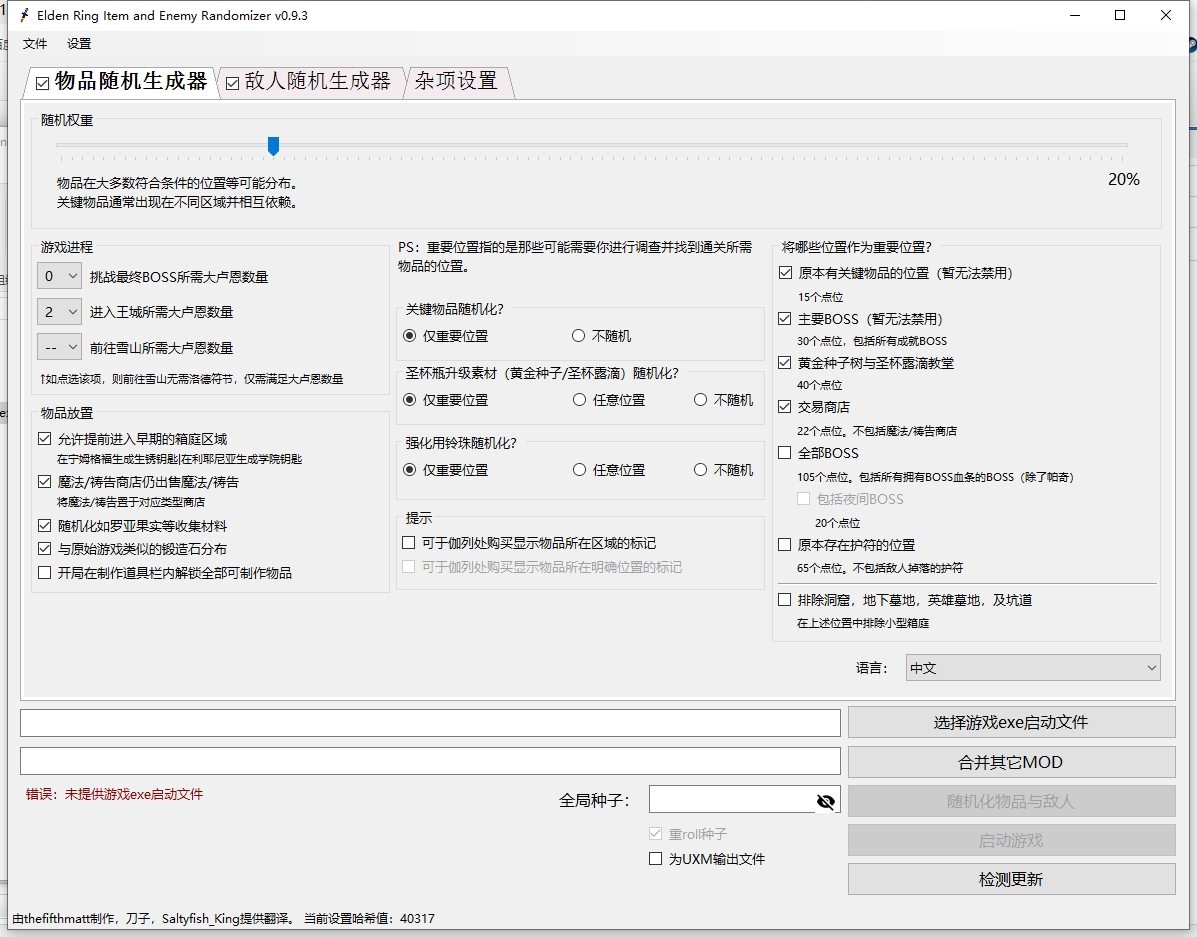1197x937 pixels.
Task: Uncheck the 物品随机生成器 tab checkbox
Action: click(x=43, y=83)
